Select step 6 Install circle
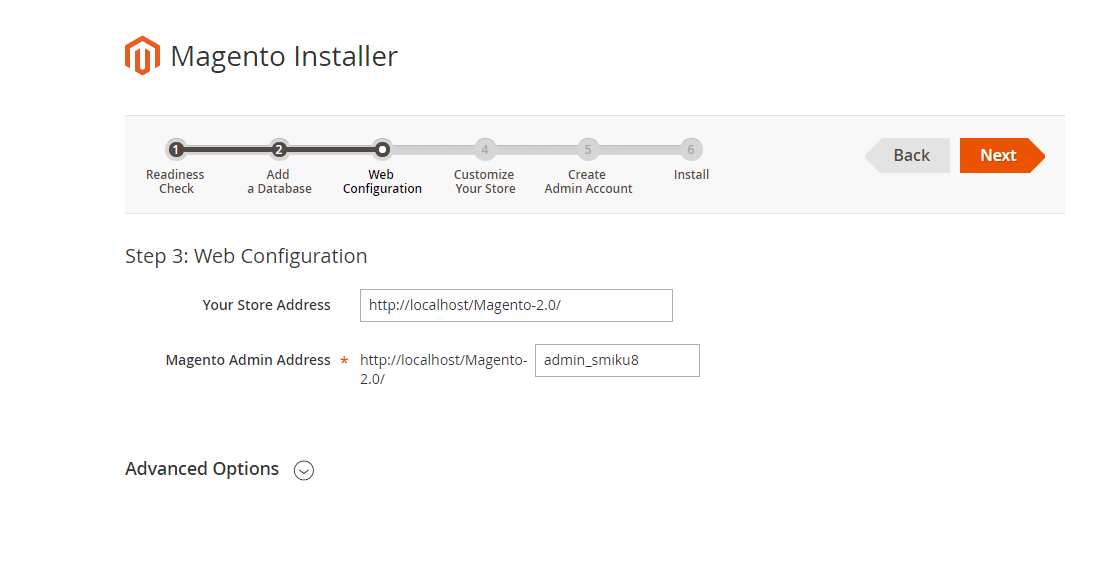 click(691, 149)
